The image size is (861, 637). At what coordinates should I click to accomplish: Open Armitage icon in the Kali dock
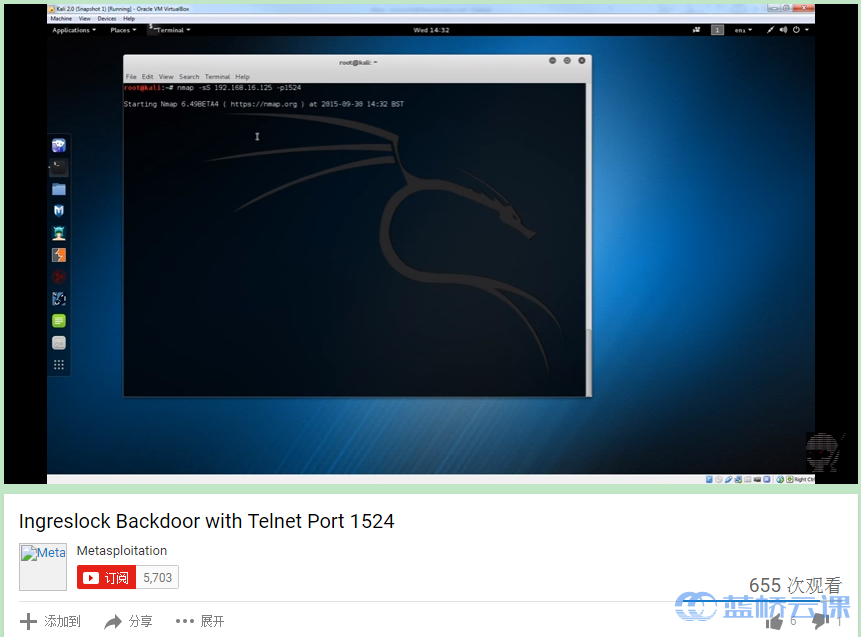[x=59, y=233]
